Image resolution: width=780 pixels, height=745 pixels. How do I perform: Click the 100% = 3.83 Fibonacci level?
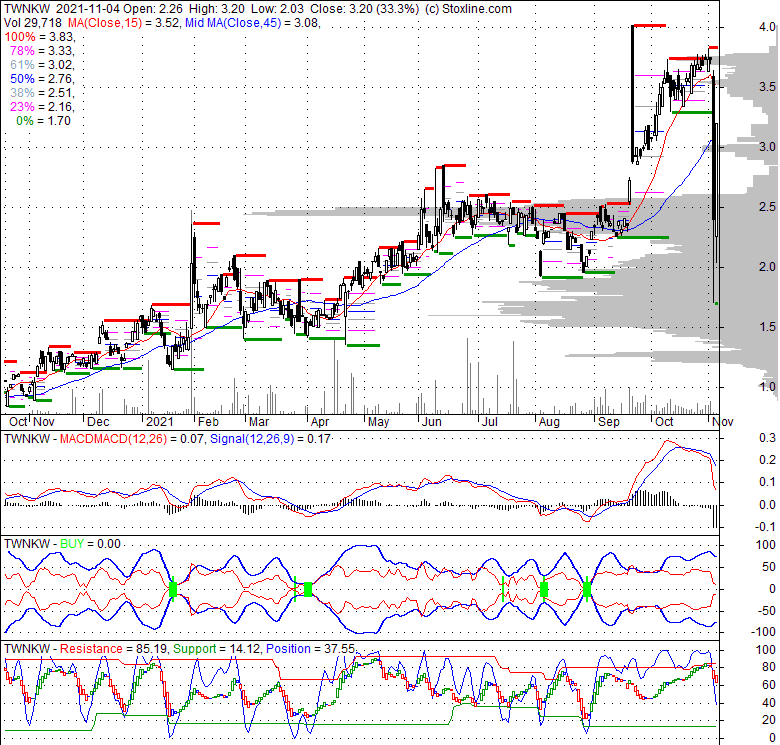(40, 37)
